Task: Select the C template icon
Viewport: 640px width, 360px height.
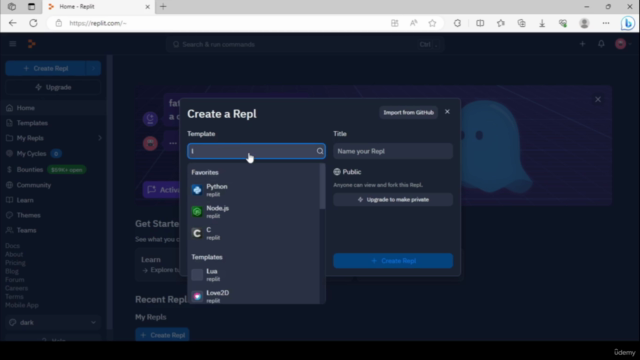Action: point(197,233)
